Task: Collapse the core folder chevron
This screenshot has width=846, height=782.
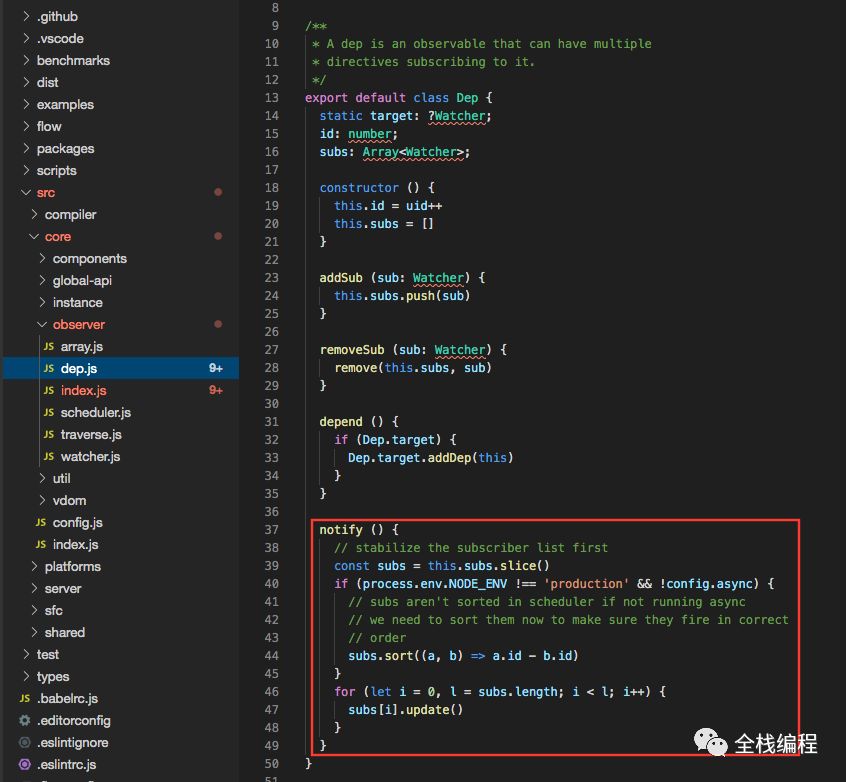Action: (x=34, y=236)
